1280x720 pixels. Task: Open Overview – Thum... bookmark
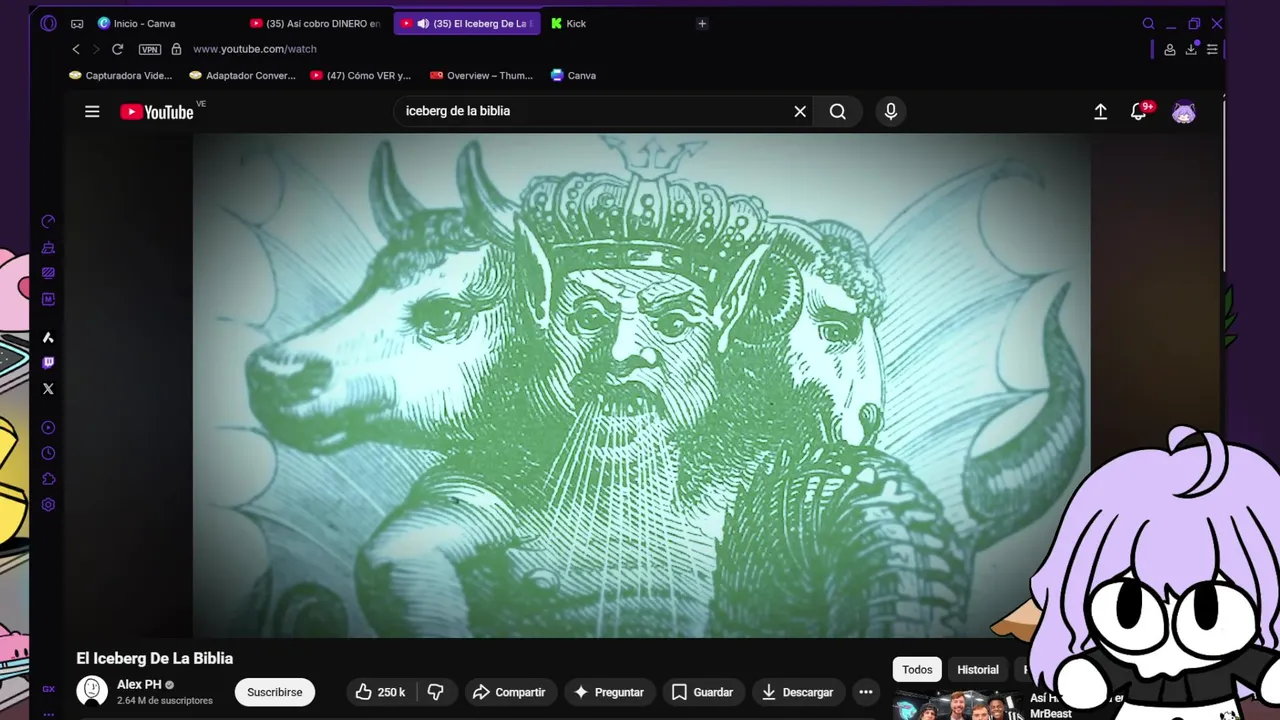coord(482,75)
